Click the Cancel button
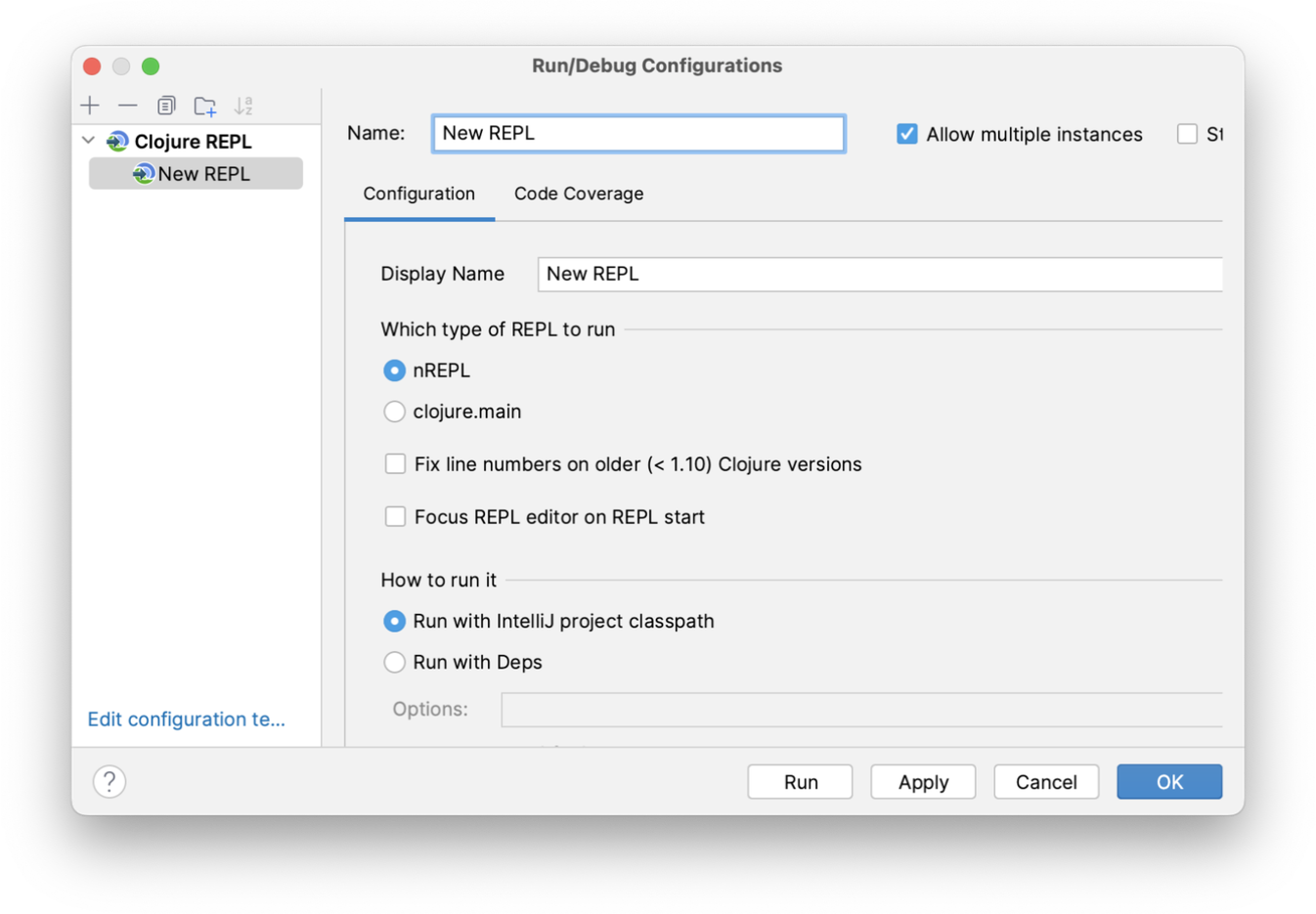Viewport: 1316px width, 914px height. click(1046, 782)
